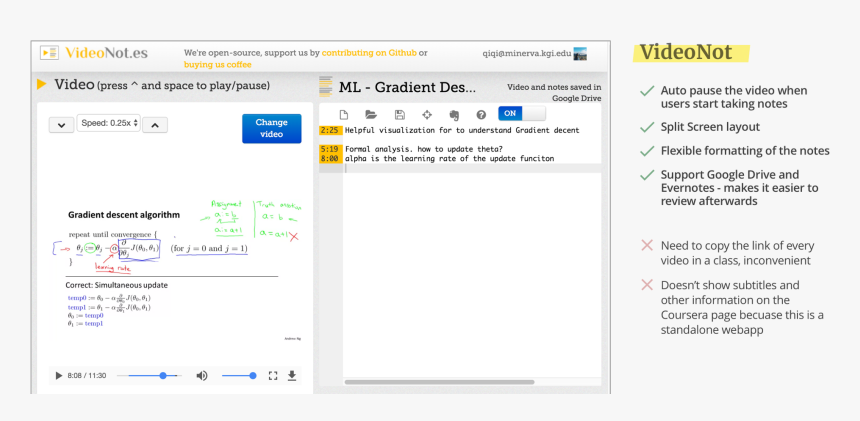The width and height of the screenshot is (860, 421).
Task: Click note 'Formal analysis. how to update theta?'
Action: [423, 149]
